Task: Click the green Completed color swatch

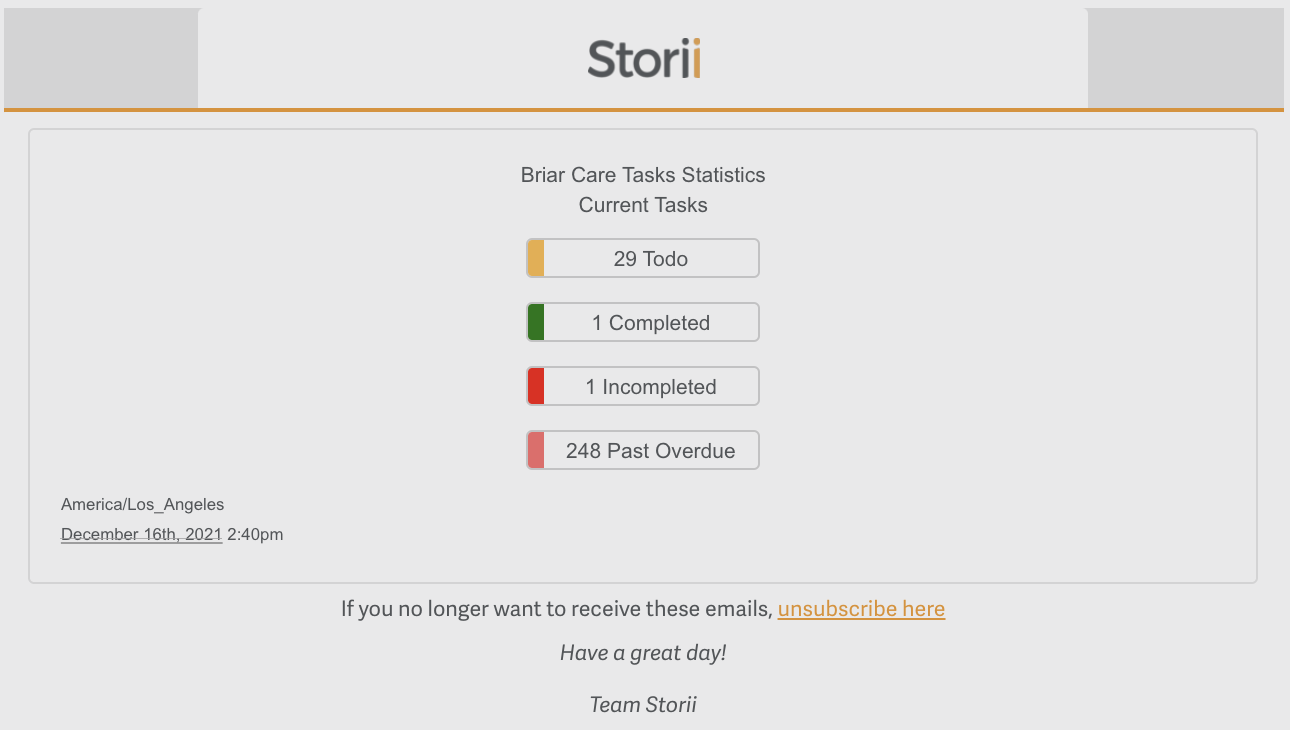Action: tap(536, 322)
